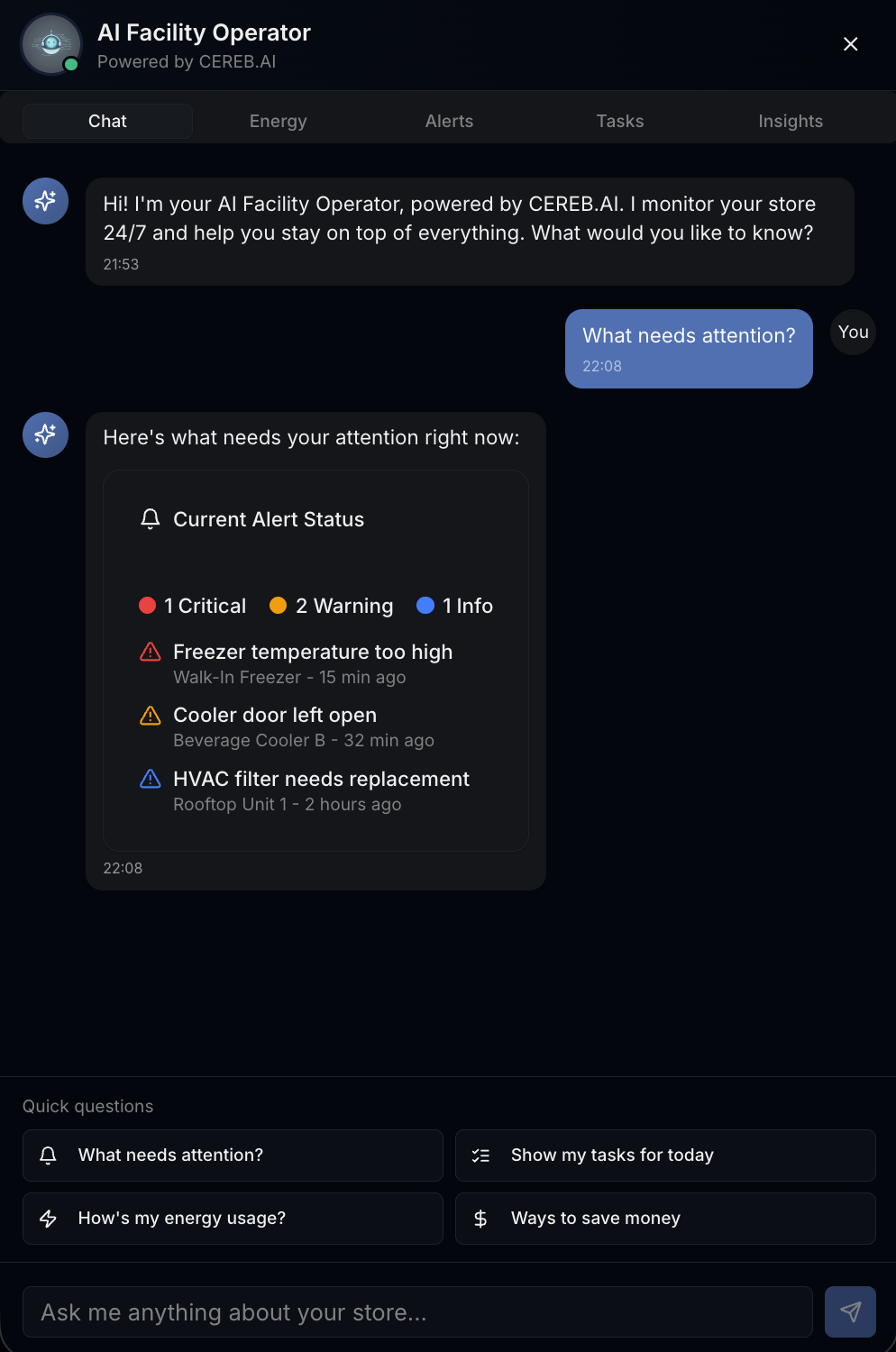Click the bell icon in Current Alert Status
Screen dimensions: 896x1352
click(151, 519)
